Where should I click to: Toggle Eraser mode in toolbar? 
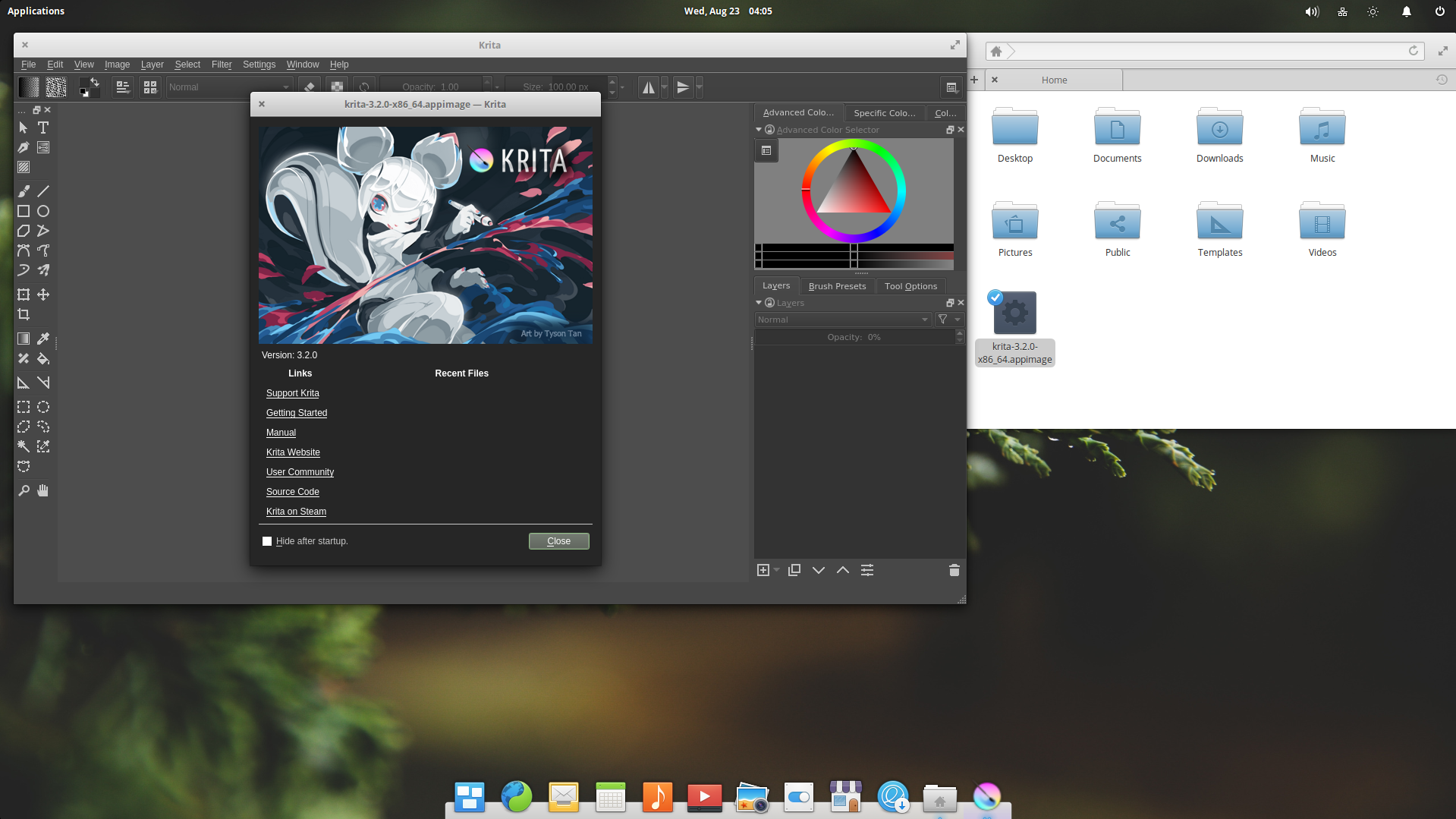pos(310,87)
